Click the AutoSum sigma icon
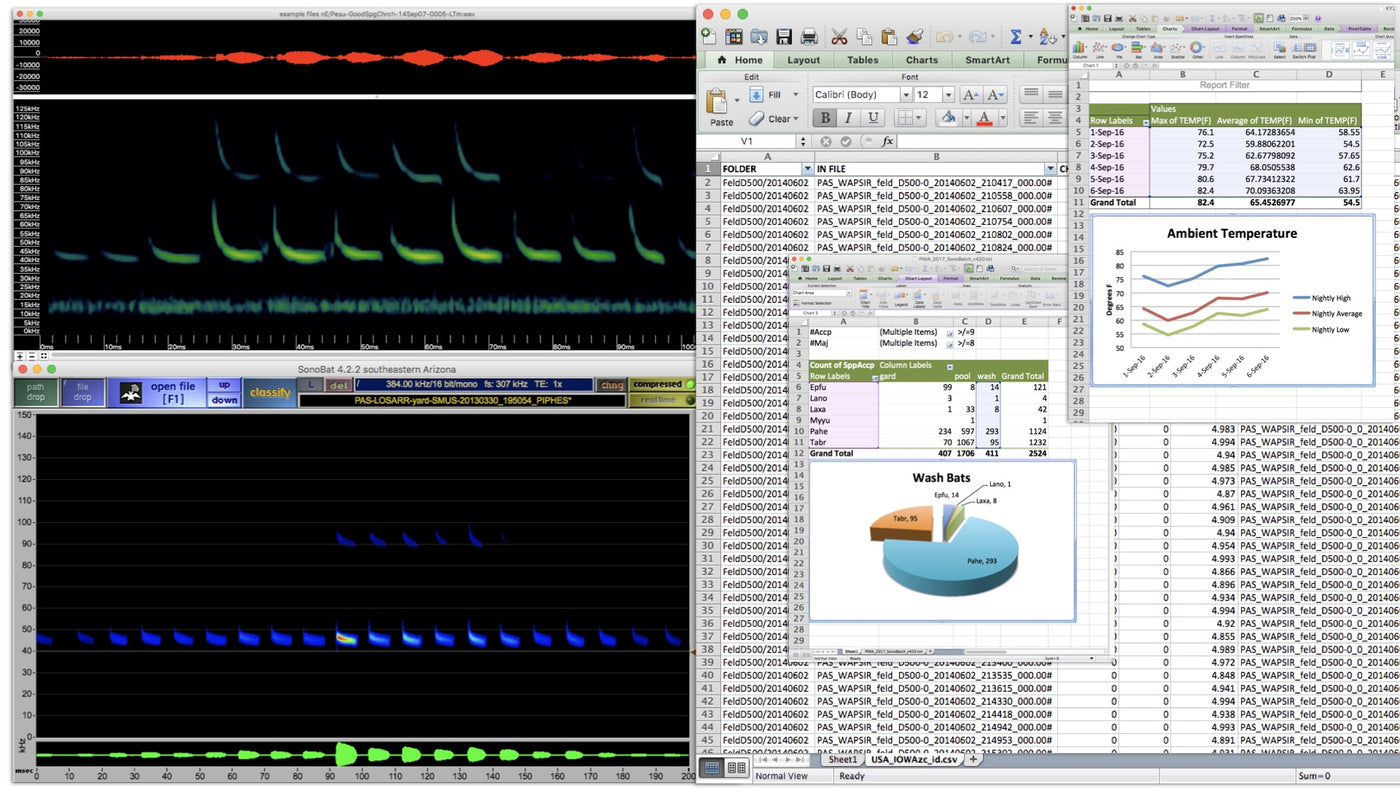 [x=1016, y=37]
